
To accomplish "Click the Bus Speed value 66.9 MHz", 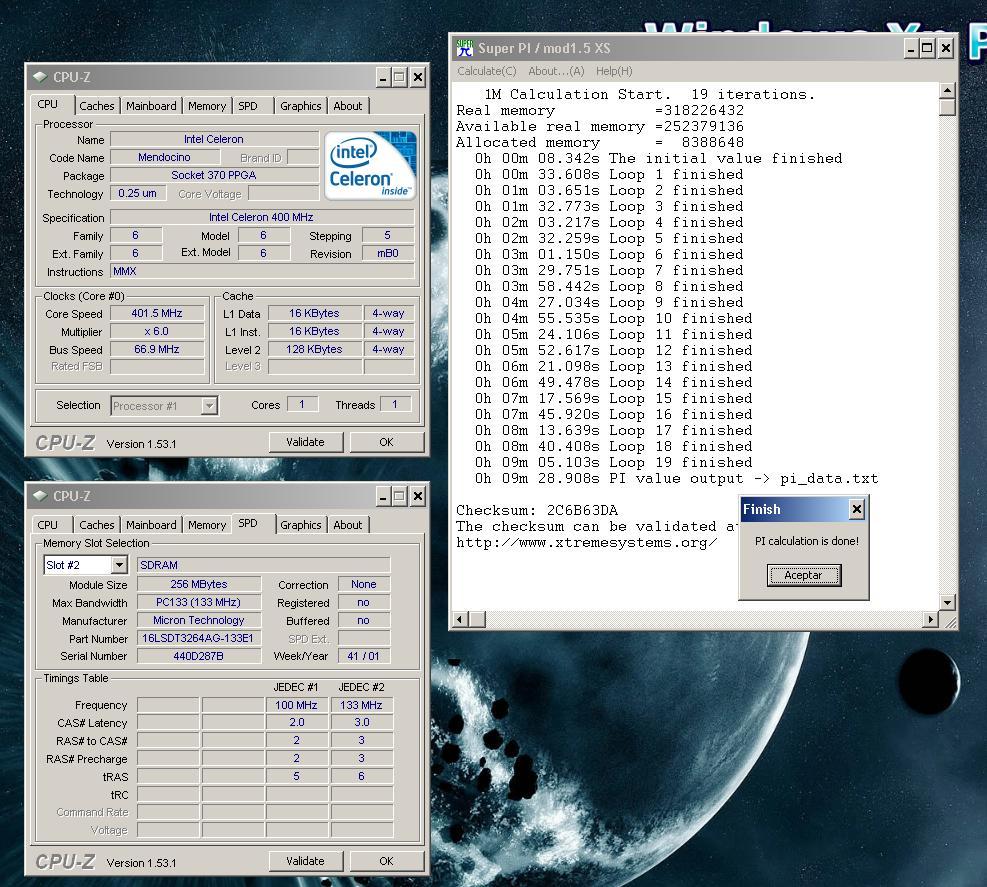I will [x=157, y=349].
